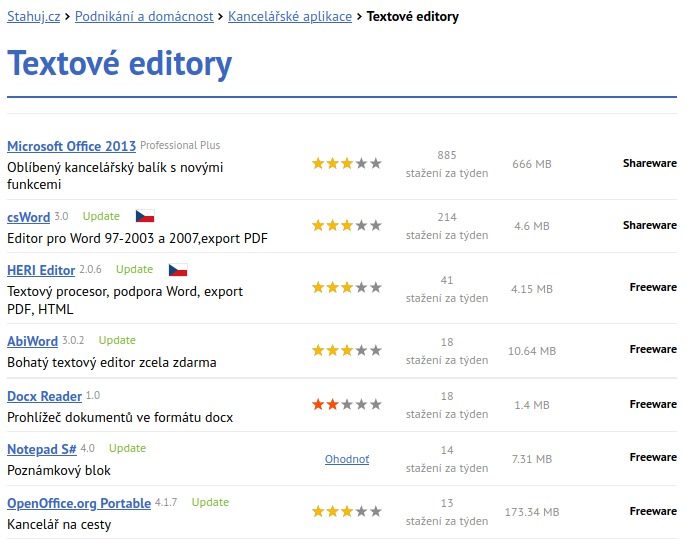Viewport: 687px width, 540px height.
Task: Click star rating of AbiWord
Action: 347,350
